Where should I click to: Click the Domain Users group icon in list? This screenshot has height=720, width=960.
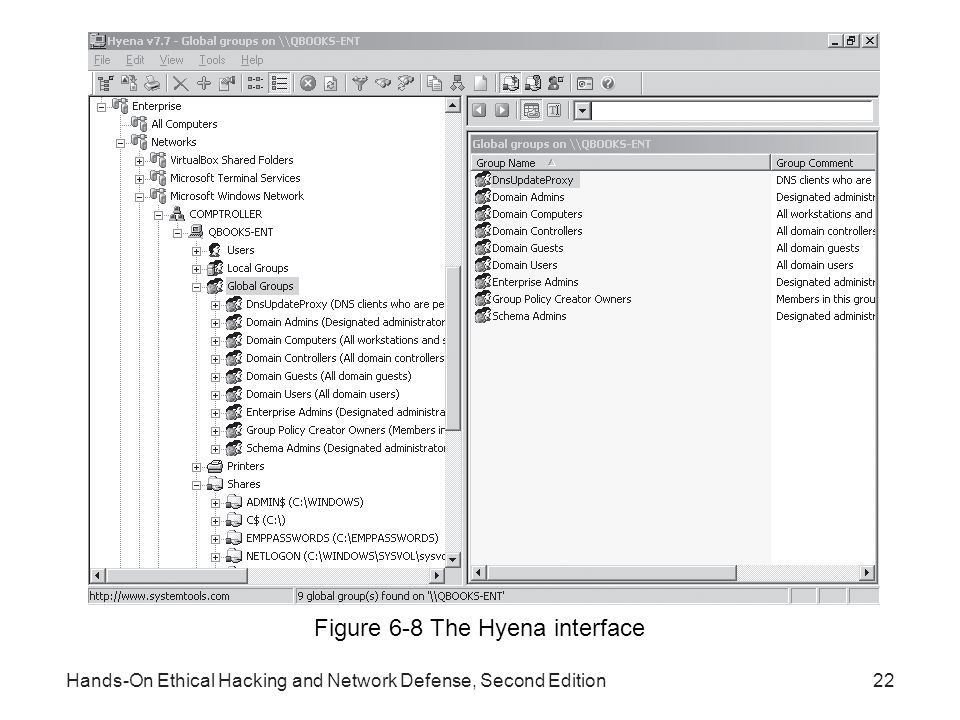tap(483, 264)
